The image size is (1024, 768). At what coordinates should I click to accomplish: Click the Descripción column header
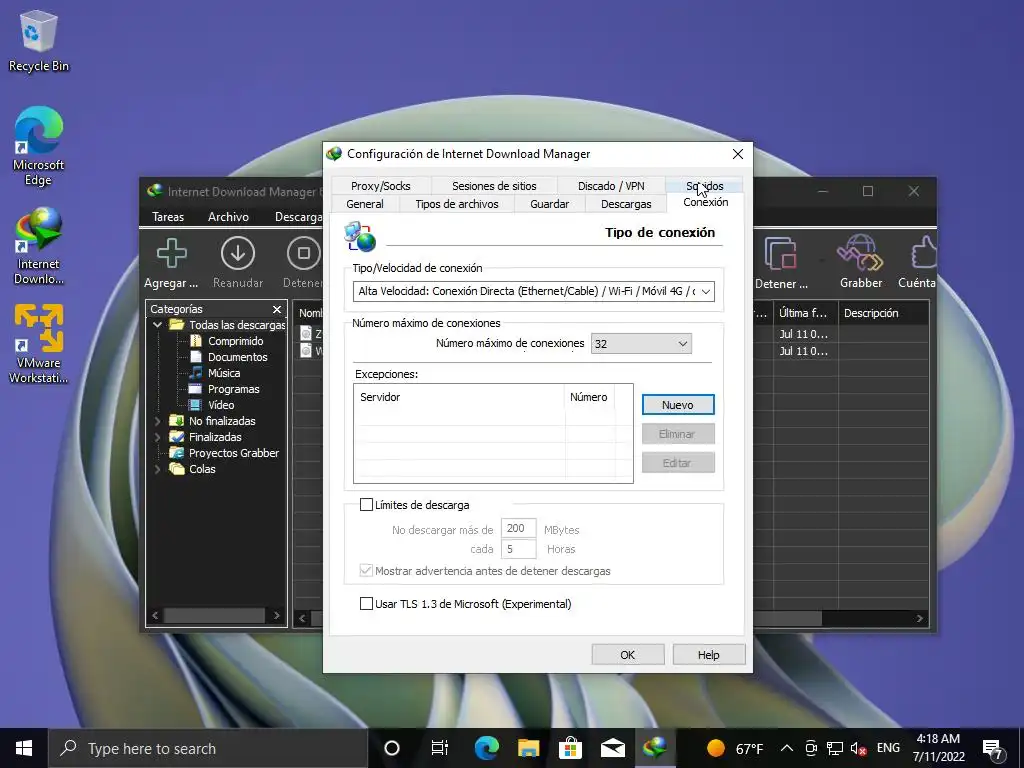(x=883, y=313)
